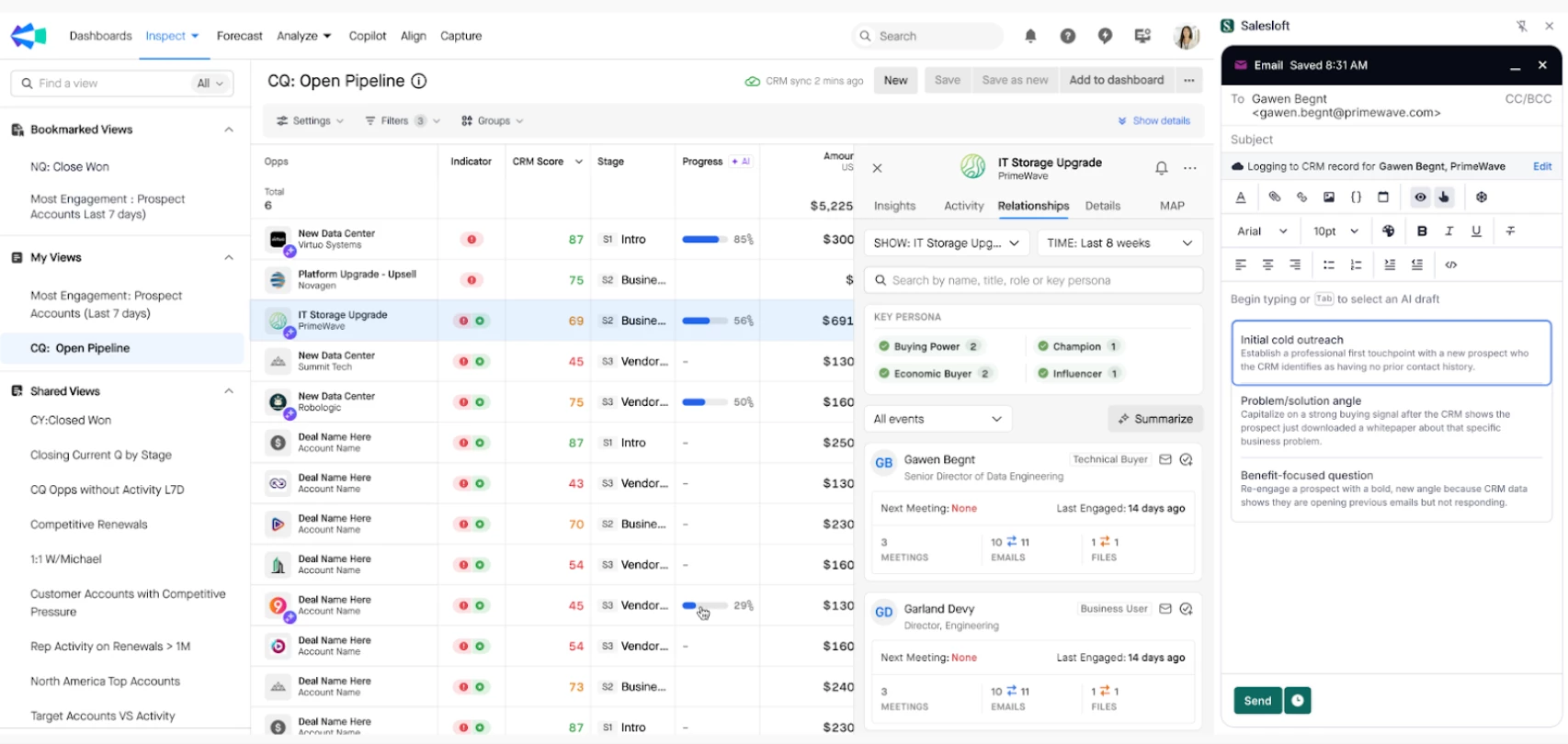
Task: Toggle bold formatting
Action: (1422, 231)
